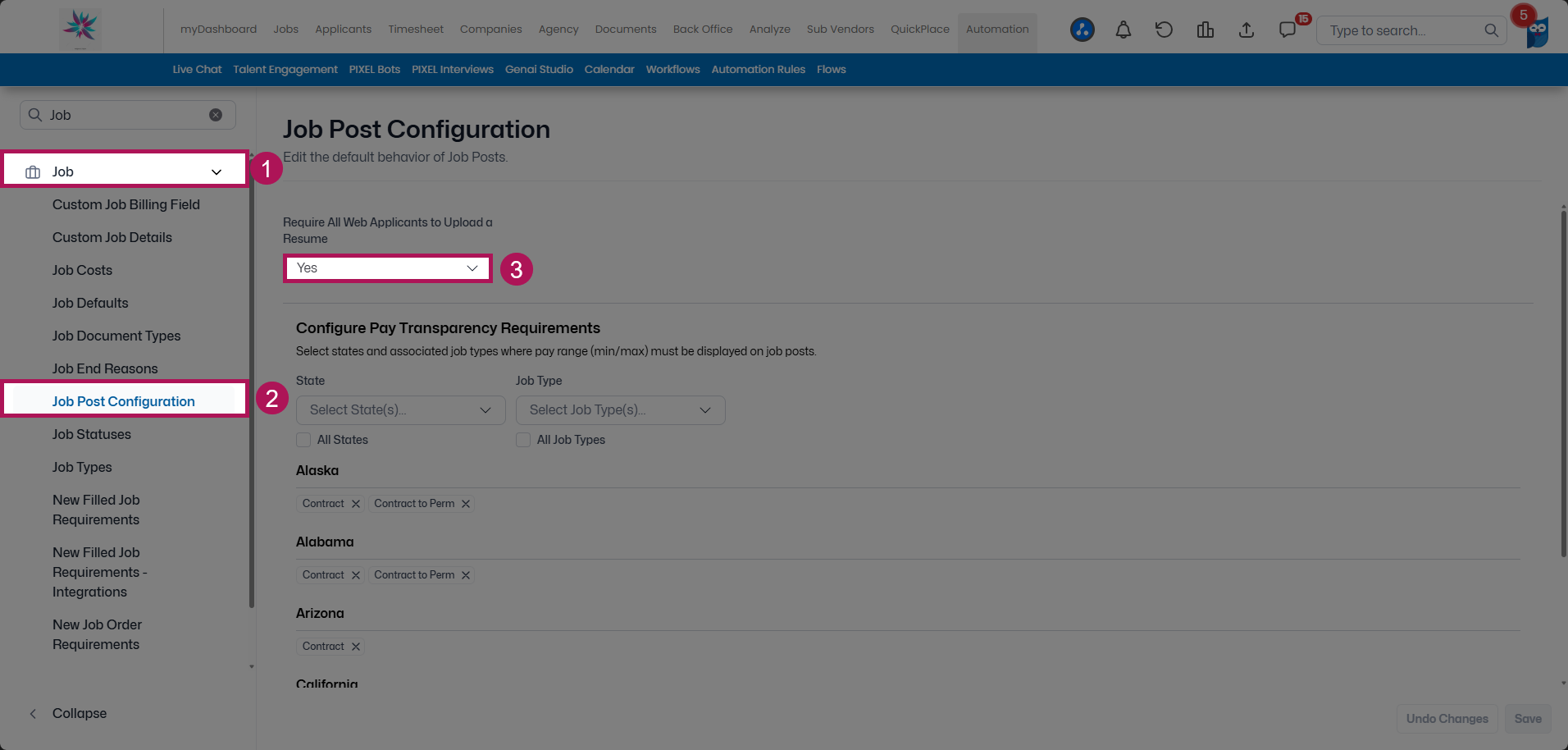Click the history refresh arrow icon
The width and height of the screenshot is (1568, 750).
[1165, 30]
